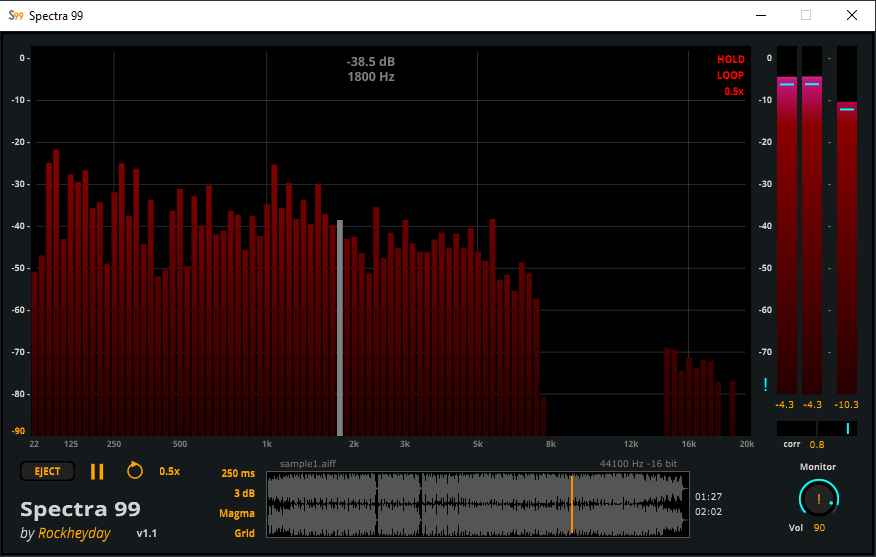
Task: Click the Spectra 99 title bar icon
Action: 16,16
